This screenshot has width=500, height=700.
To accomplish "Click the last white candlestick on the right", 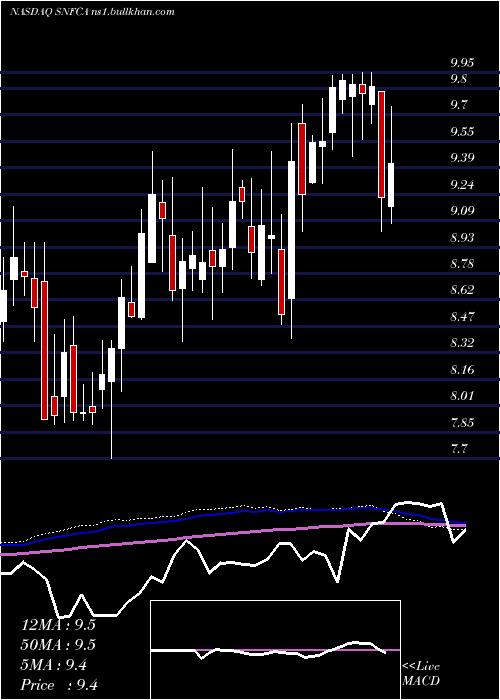I will pyautogui.click(x=391, y=185).
